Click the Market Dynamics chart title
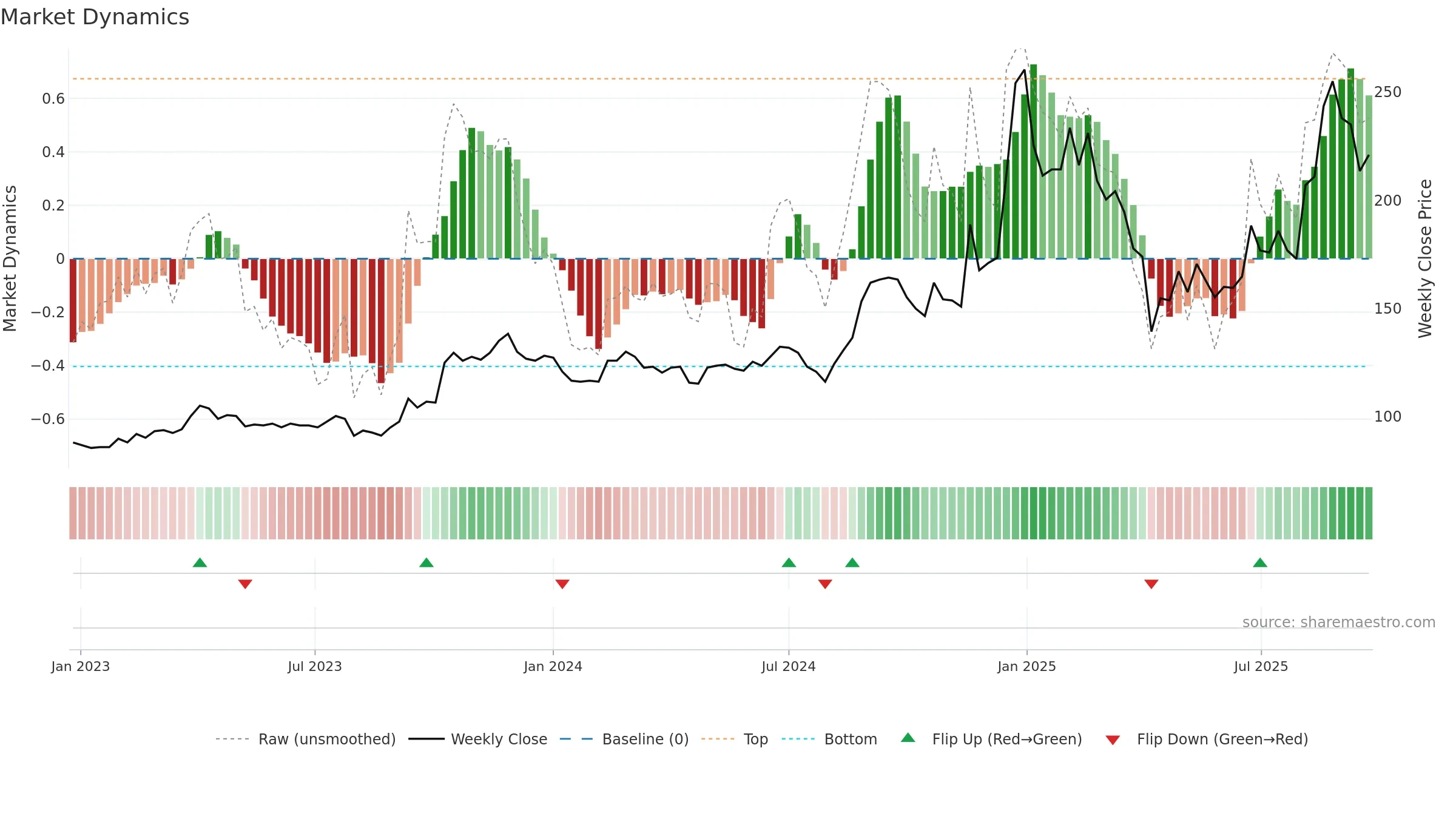The image size is (1456, 819). [95, 17]
